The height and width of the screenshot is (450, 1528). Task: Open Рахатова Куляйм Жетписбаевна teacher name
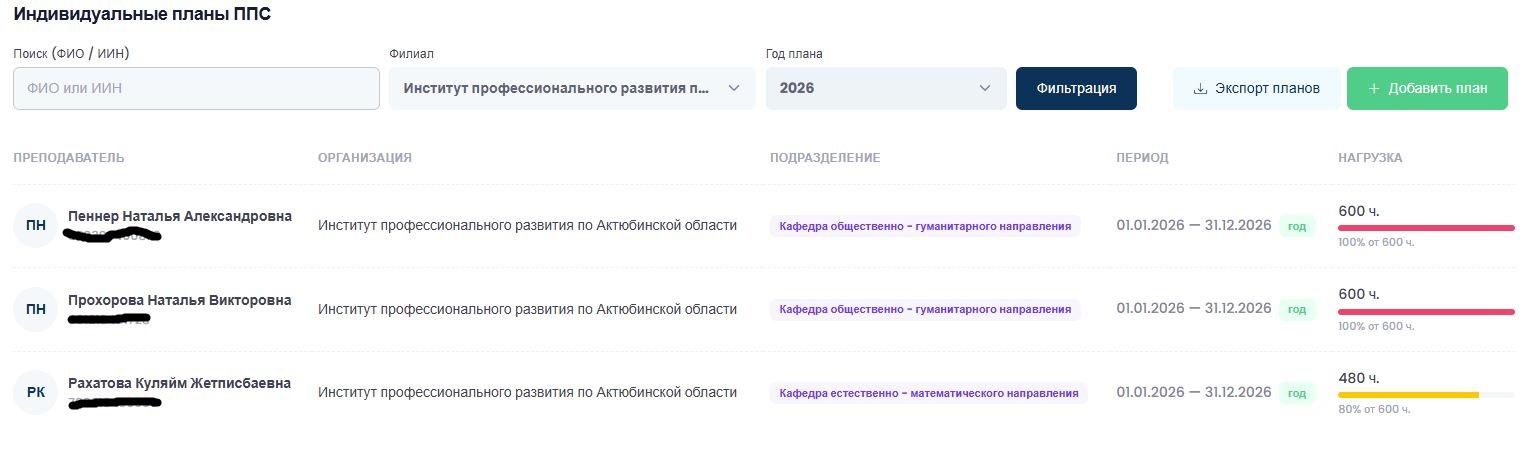[180, 383]
